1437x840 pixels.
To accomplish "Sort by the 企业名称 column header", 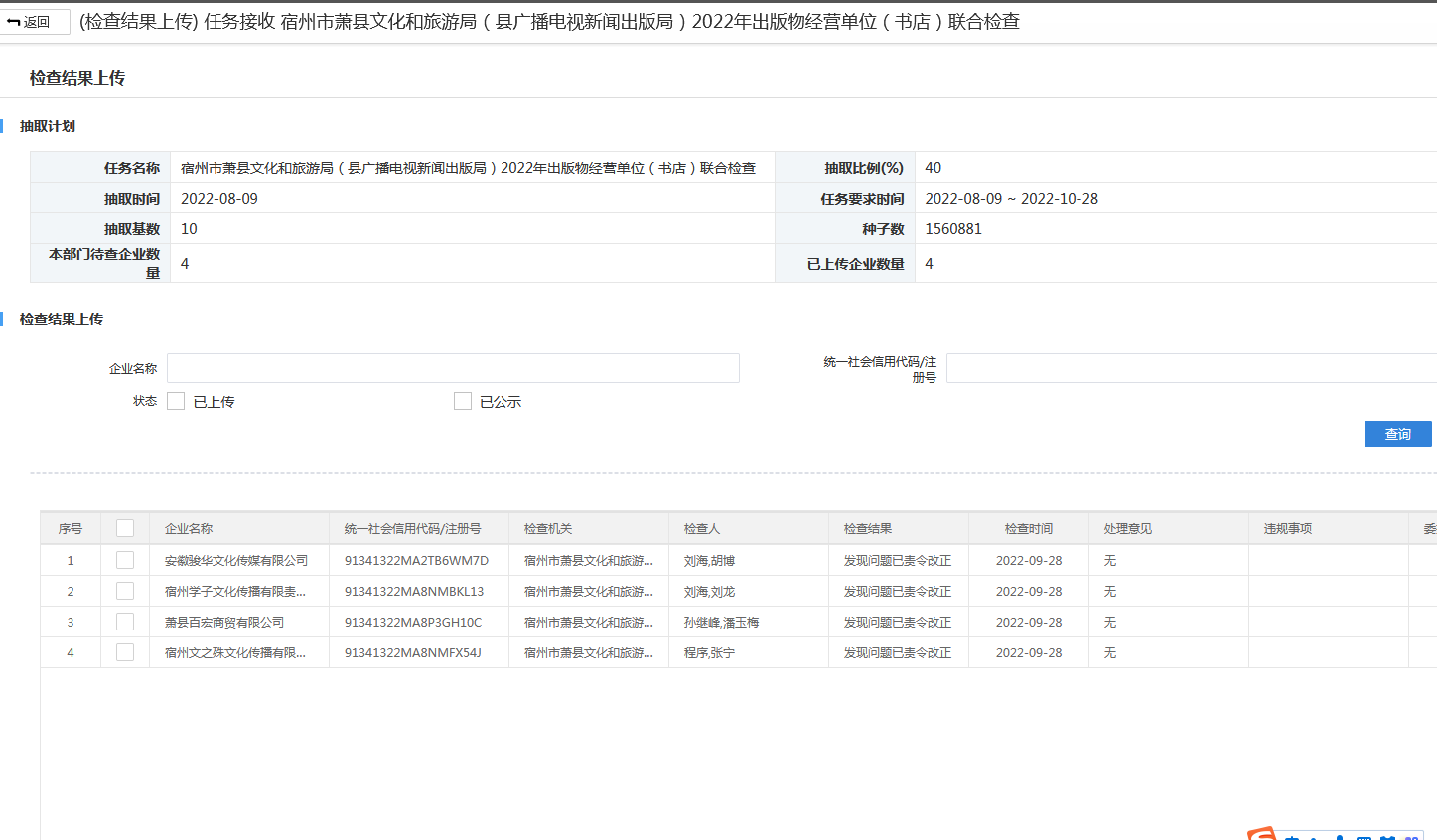I will point(189,529).
